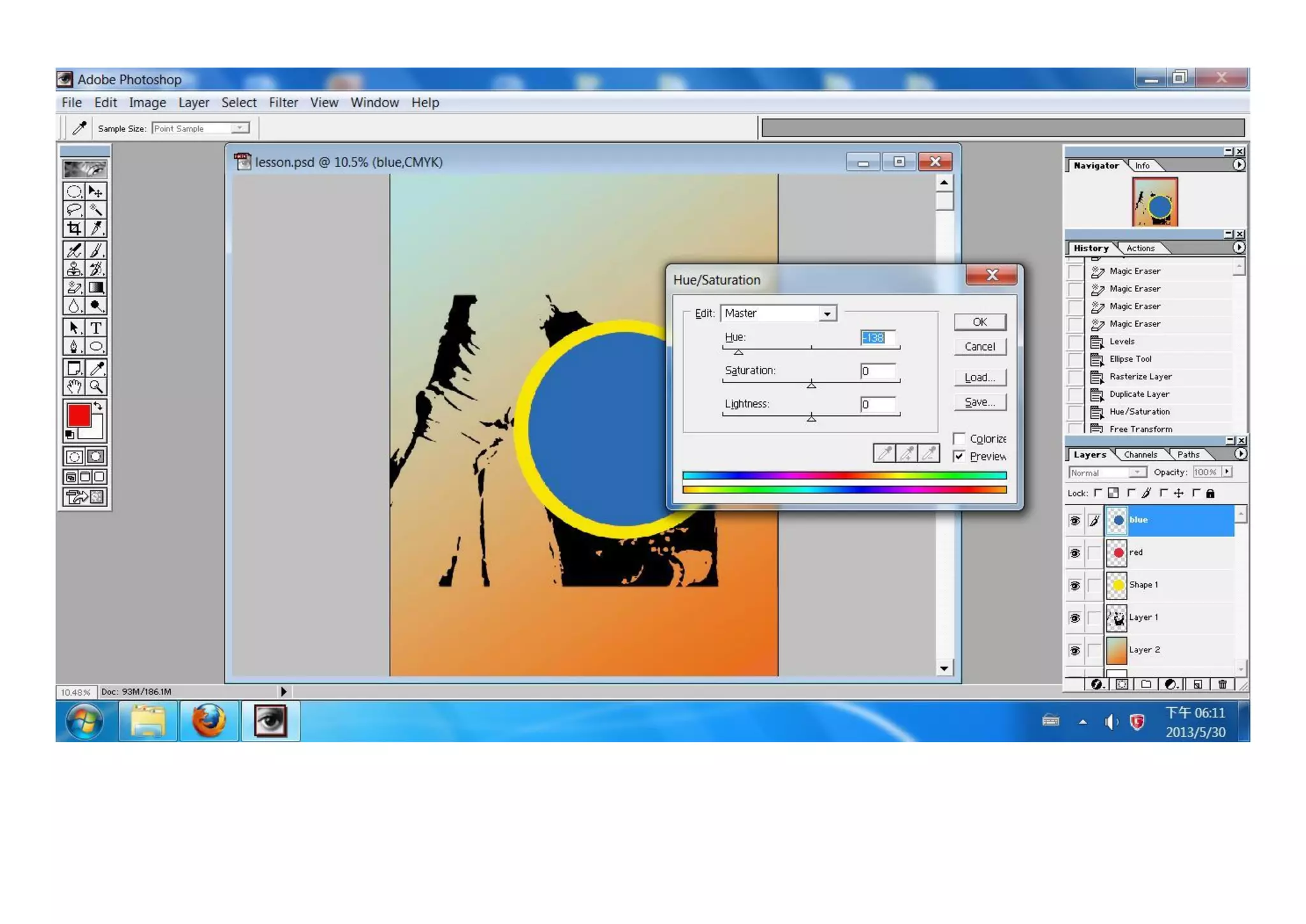Open the Edit Master dropdown
The image size is (1306, 924).
point(827,314)
